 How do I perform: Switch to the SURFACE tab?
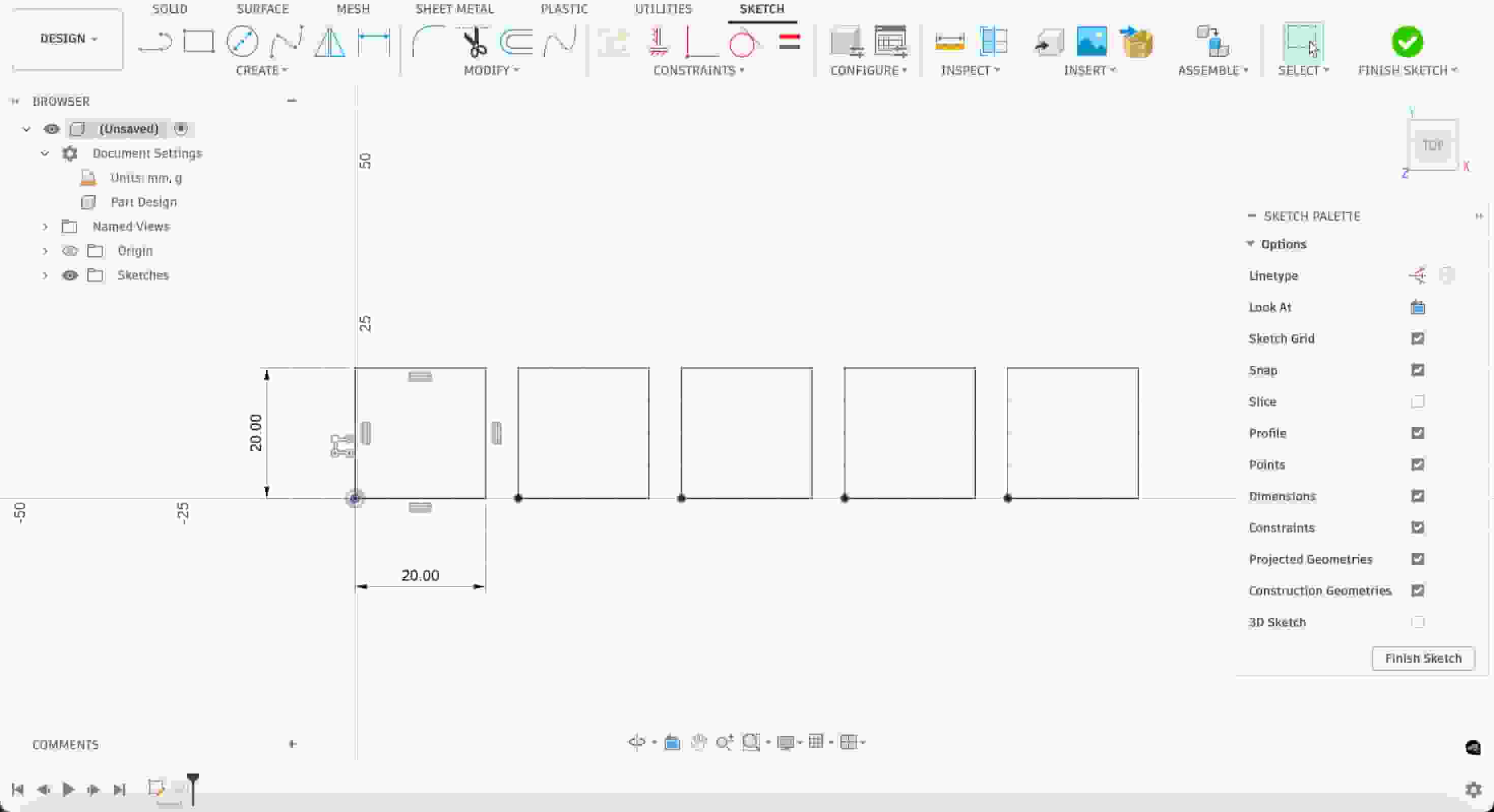[262, 9]
